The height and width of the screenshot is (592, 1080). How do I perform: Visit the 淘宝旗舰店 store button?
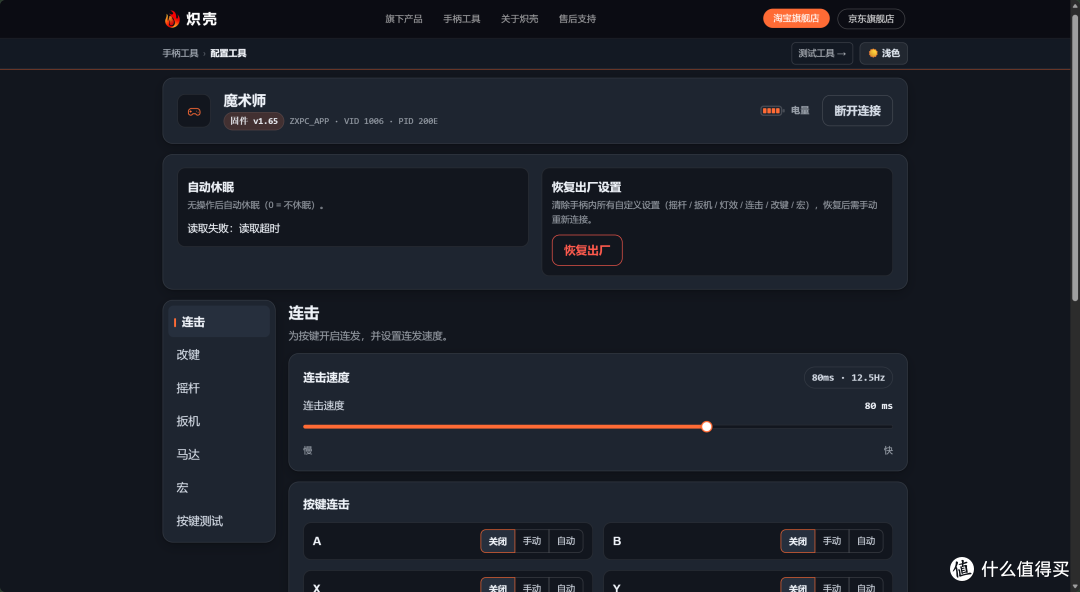coord(796,19)
